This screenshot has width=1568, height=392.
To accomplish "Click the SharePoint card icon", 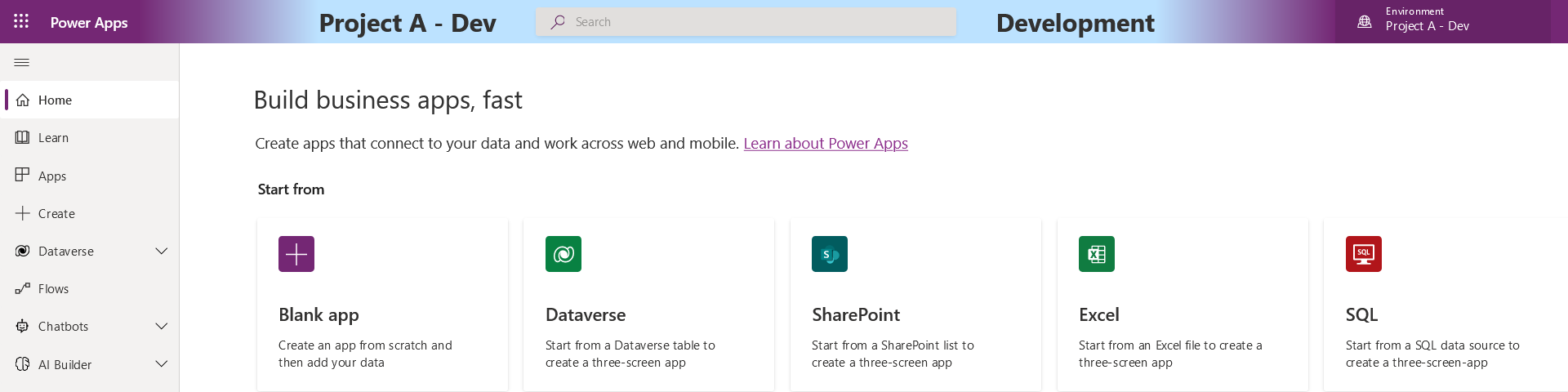I will tap(830, 254).
